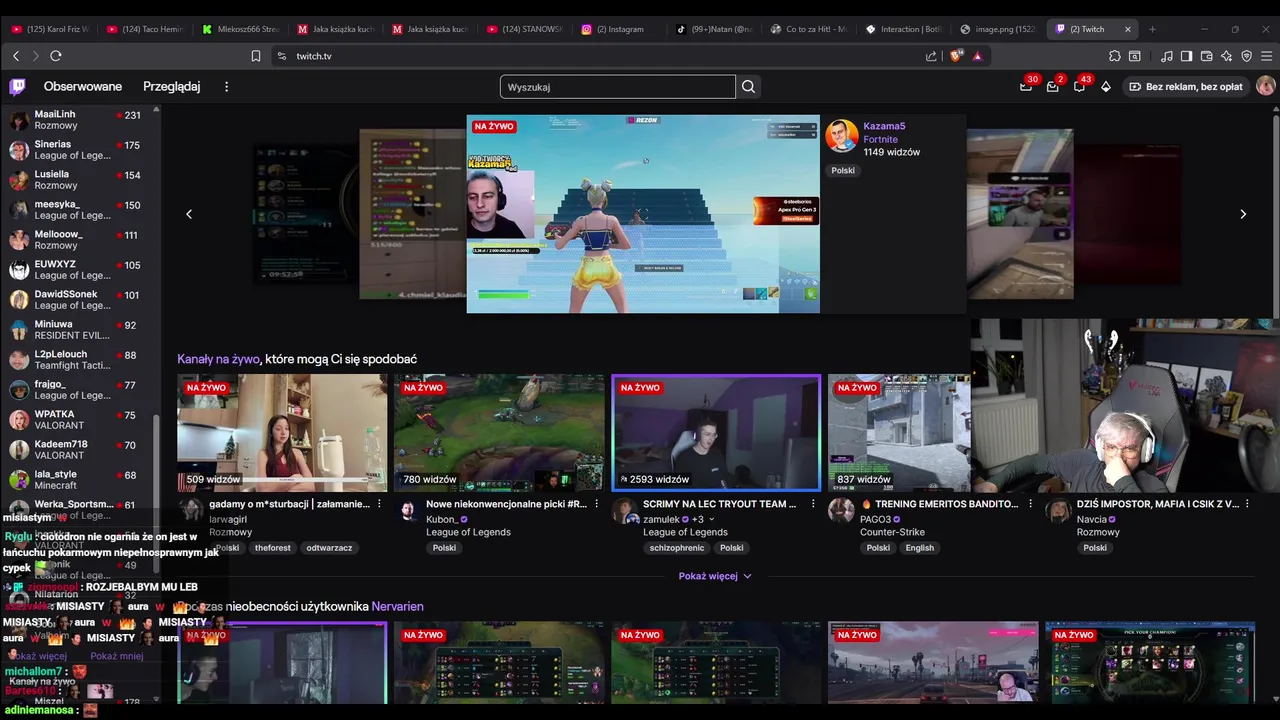
Task: Open options menu for Kubon_ stream card
Action: click(x=596, y=504)
